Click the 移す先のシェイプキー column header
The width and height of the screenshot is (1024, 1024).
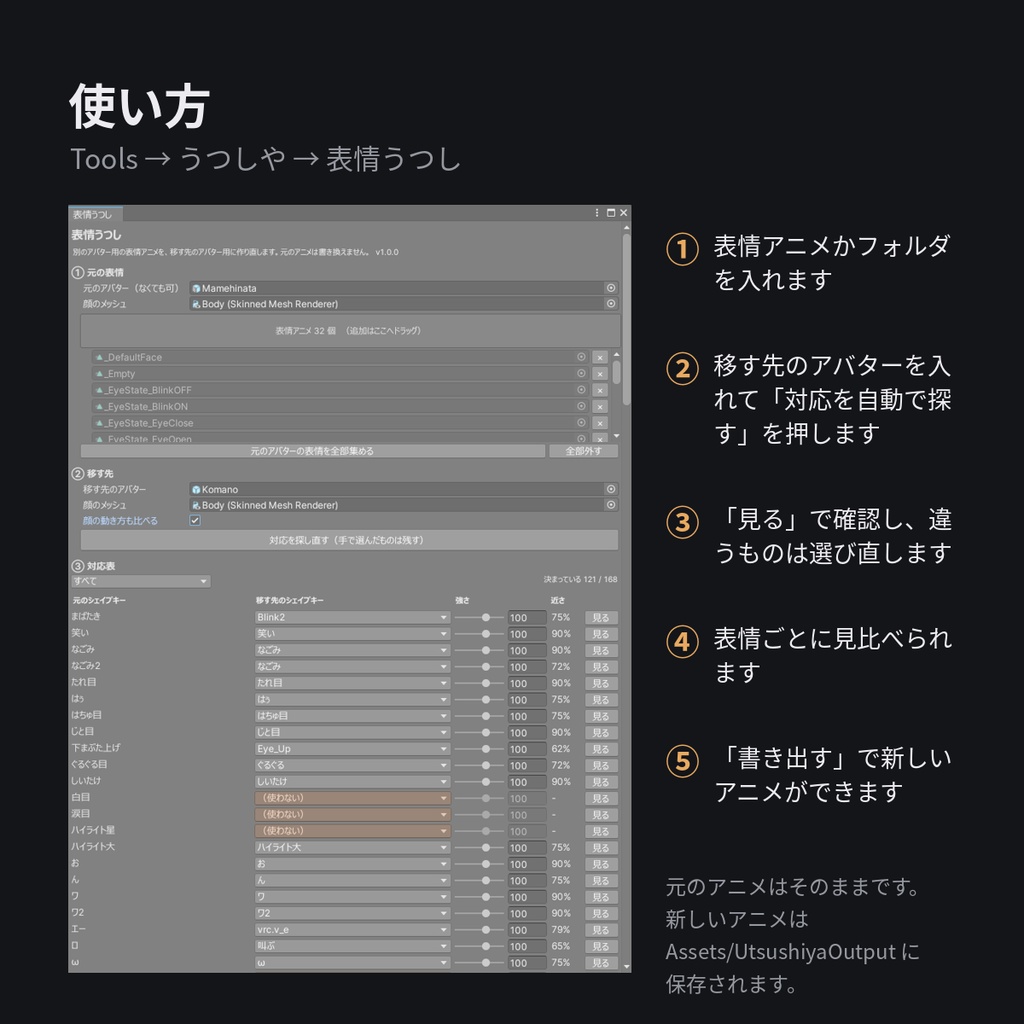tap(290, 600)
